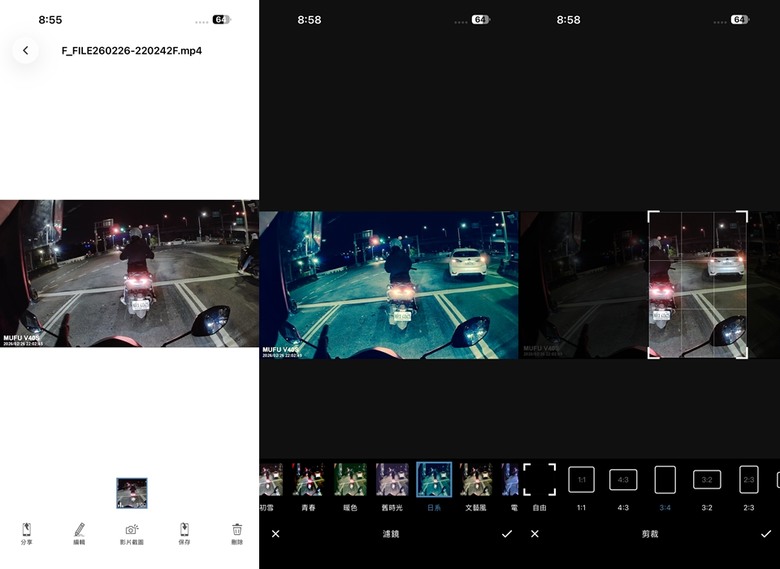Image resolution: width=780 pixels, height=569 pixels.
Task: Tap the F_FILE260226-220242F.mp4 file title
Action: 131,51
